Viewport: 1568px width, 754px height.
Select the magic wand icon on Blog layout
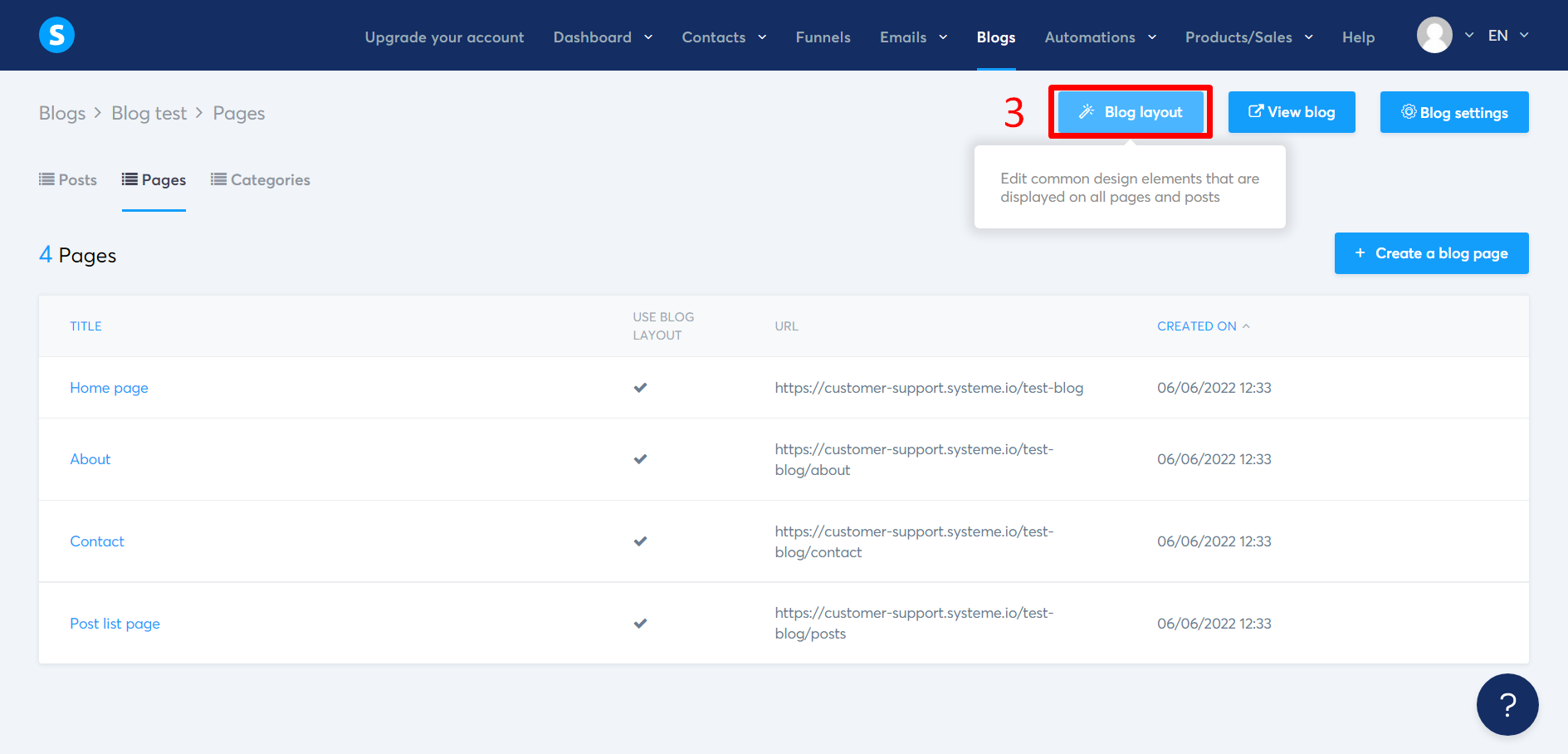tap(1087, 111)
